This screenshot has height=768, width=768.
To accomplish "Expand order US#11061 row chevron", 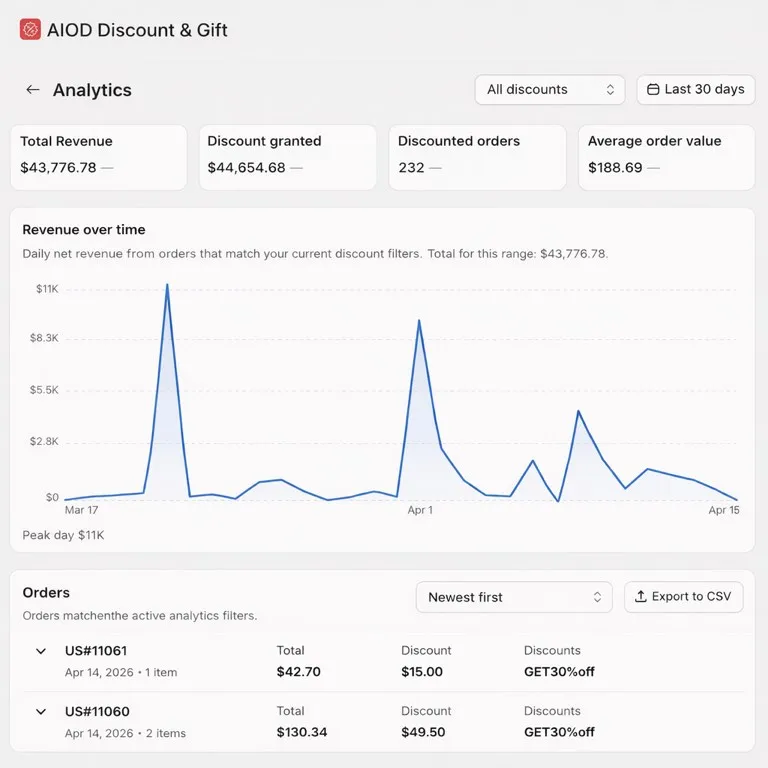I will tap(41, 651).
